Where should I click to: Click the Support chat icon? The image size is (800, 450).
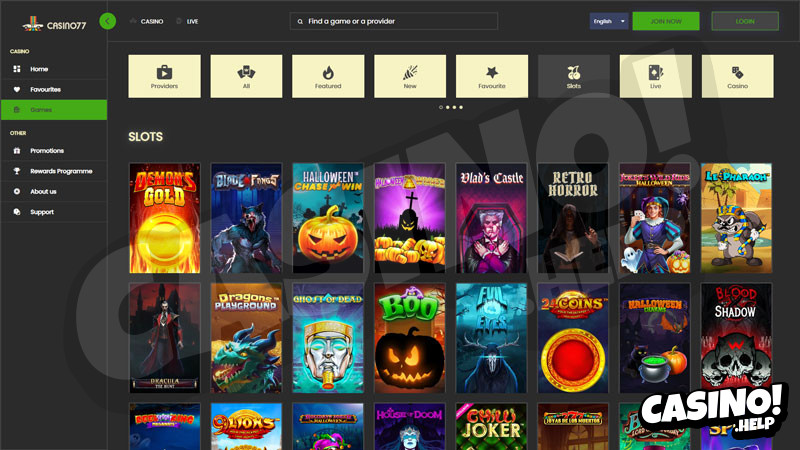[x=17, y=212]
